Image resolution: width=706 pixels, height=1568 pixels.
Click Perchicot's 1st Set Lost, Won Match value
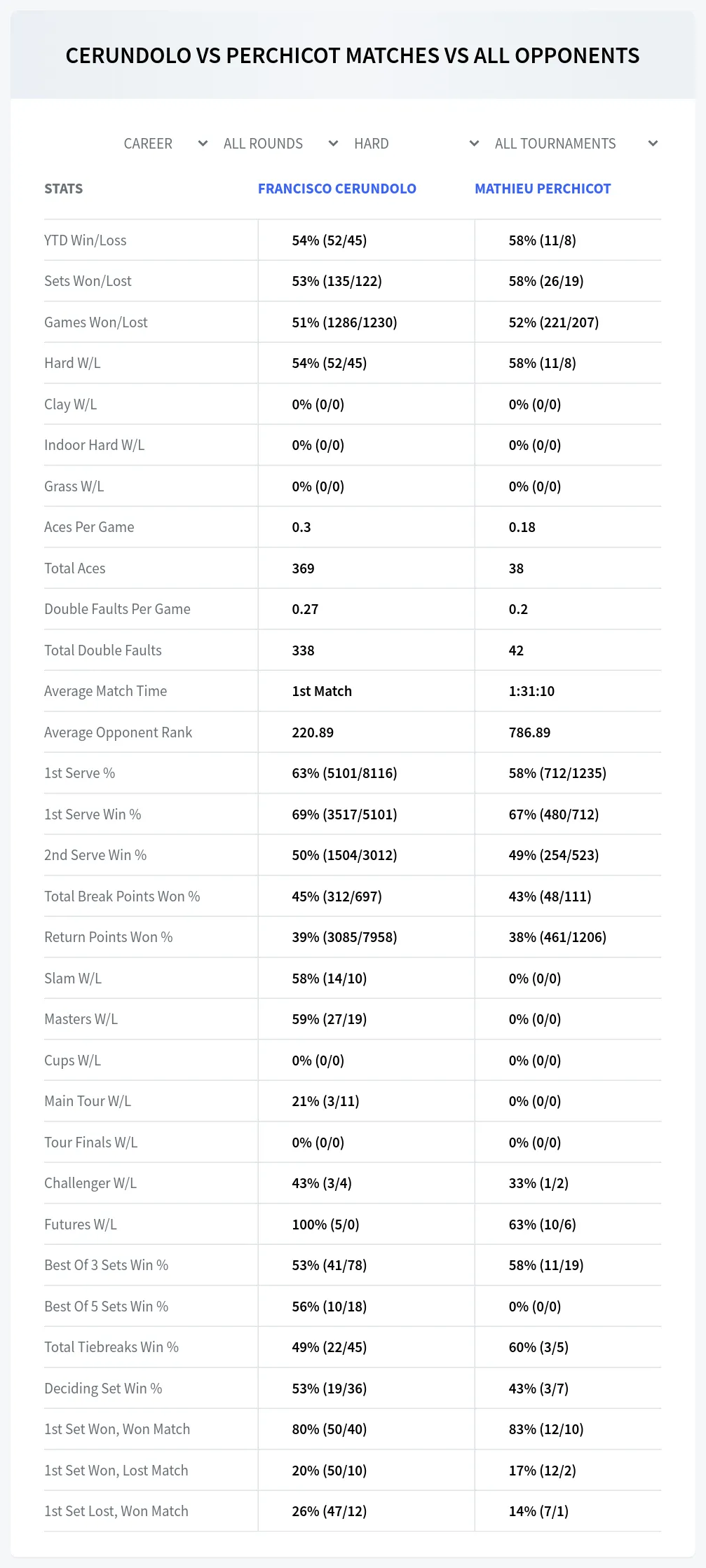(x=538, y=1511)
